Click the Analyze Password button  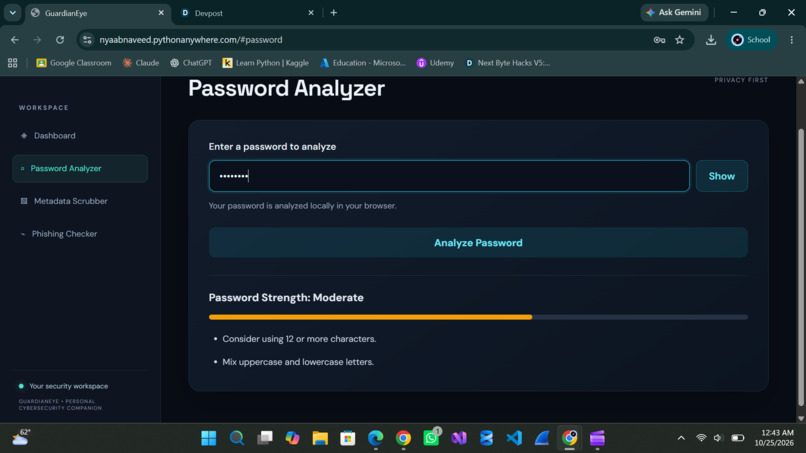coord(478,243)
